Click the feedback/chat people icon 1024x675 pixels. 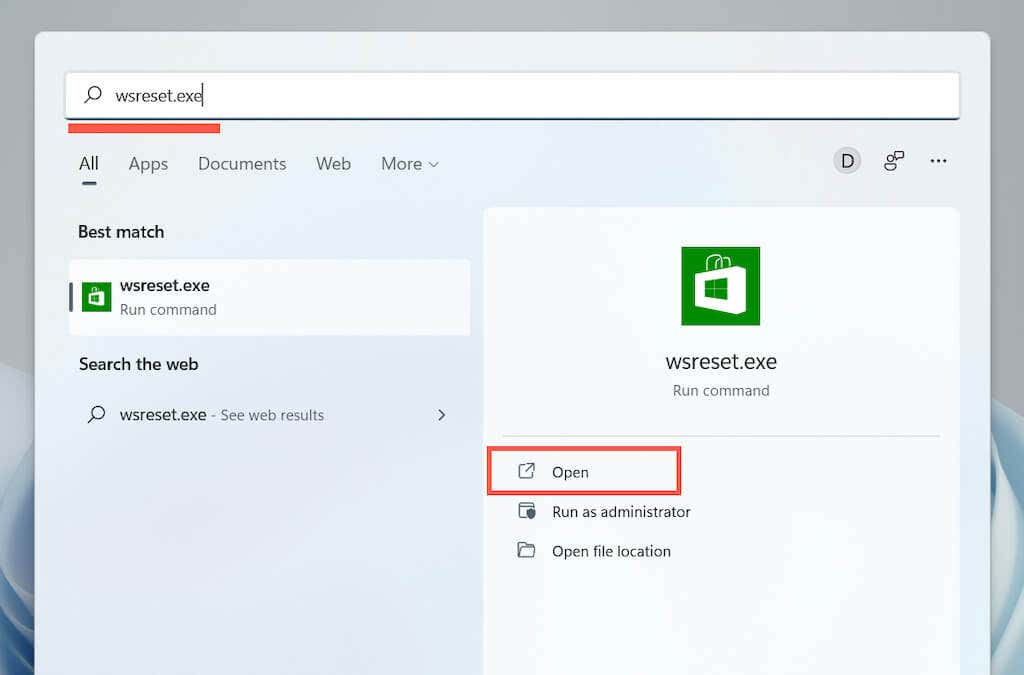coord(893,161)
